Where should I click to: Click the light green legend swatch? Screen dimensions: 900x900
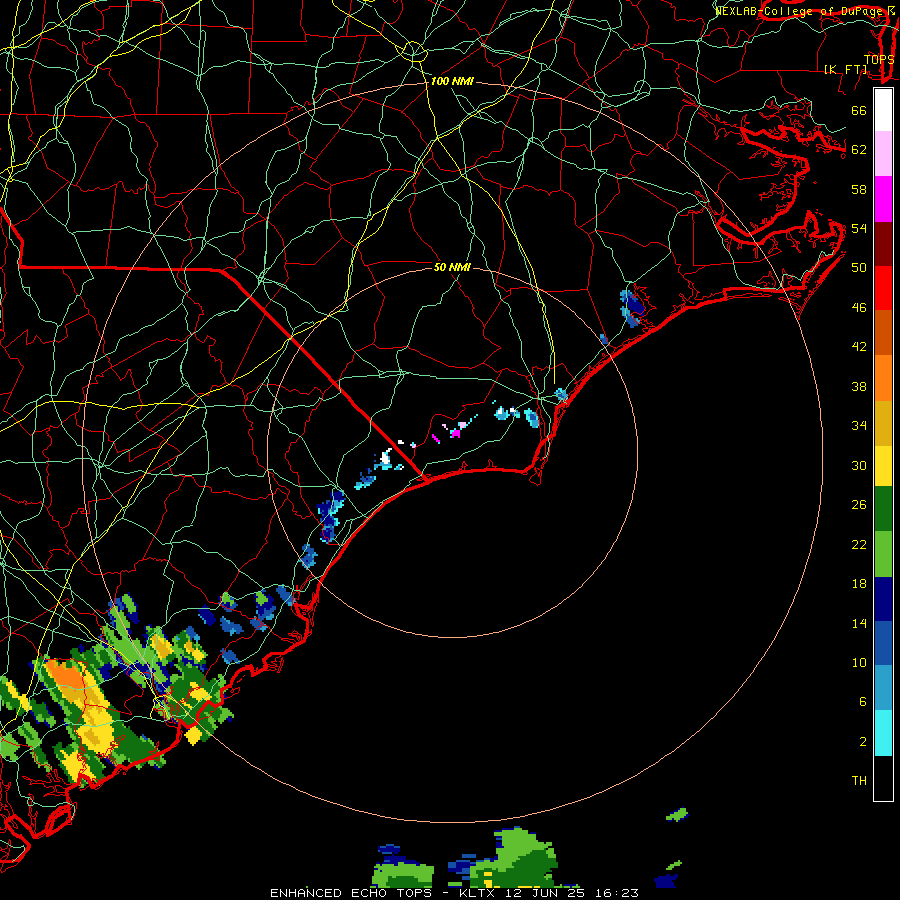click(883, 554)
